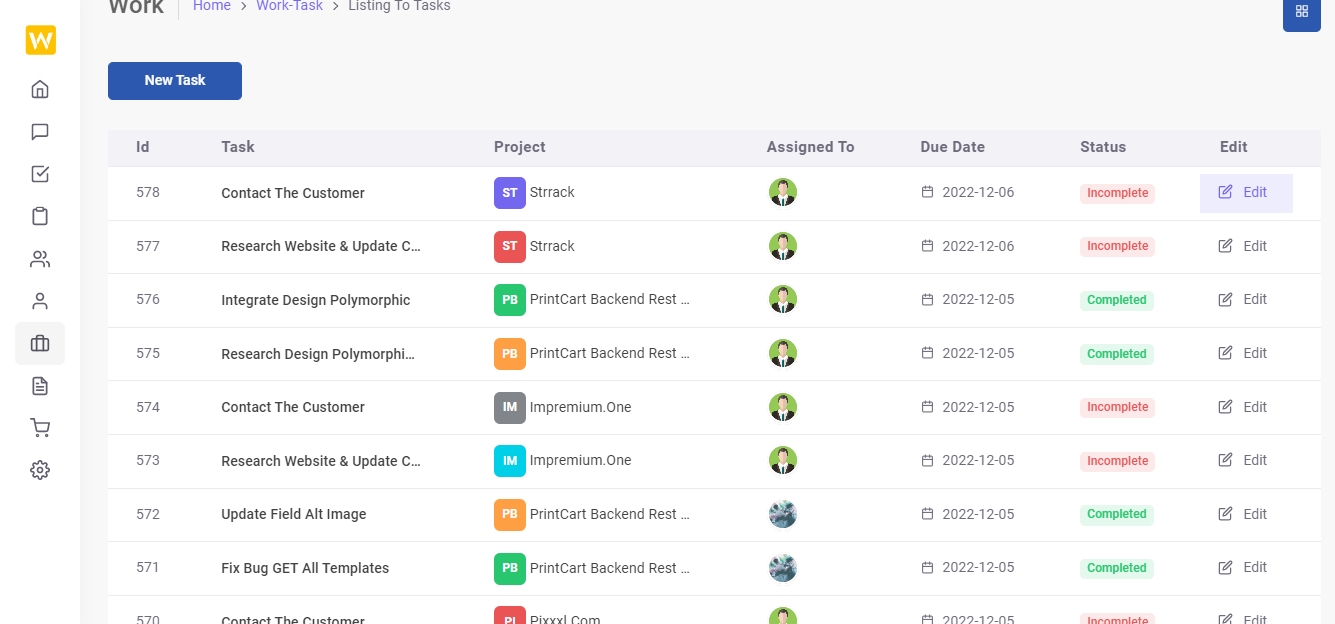Go to Home breadcrumb link

[x=212, y=6]
